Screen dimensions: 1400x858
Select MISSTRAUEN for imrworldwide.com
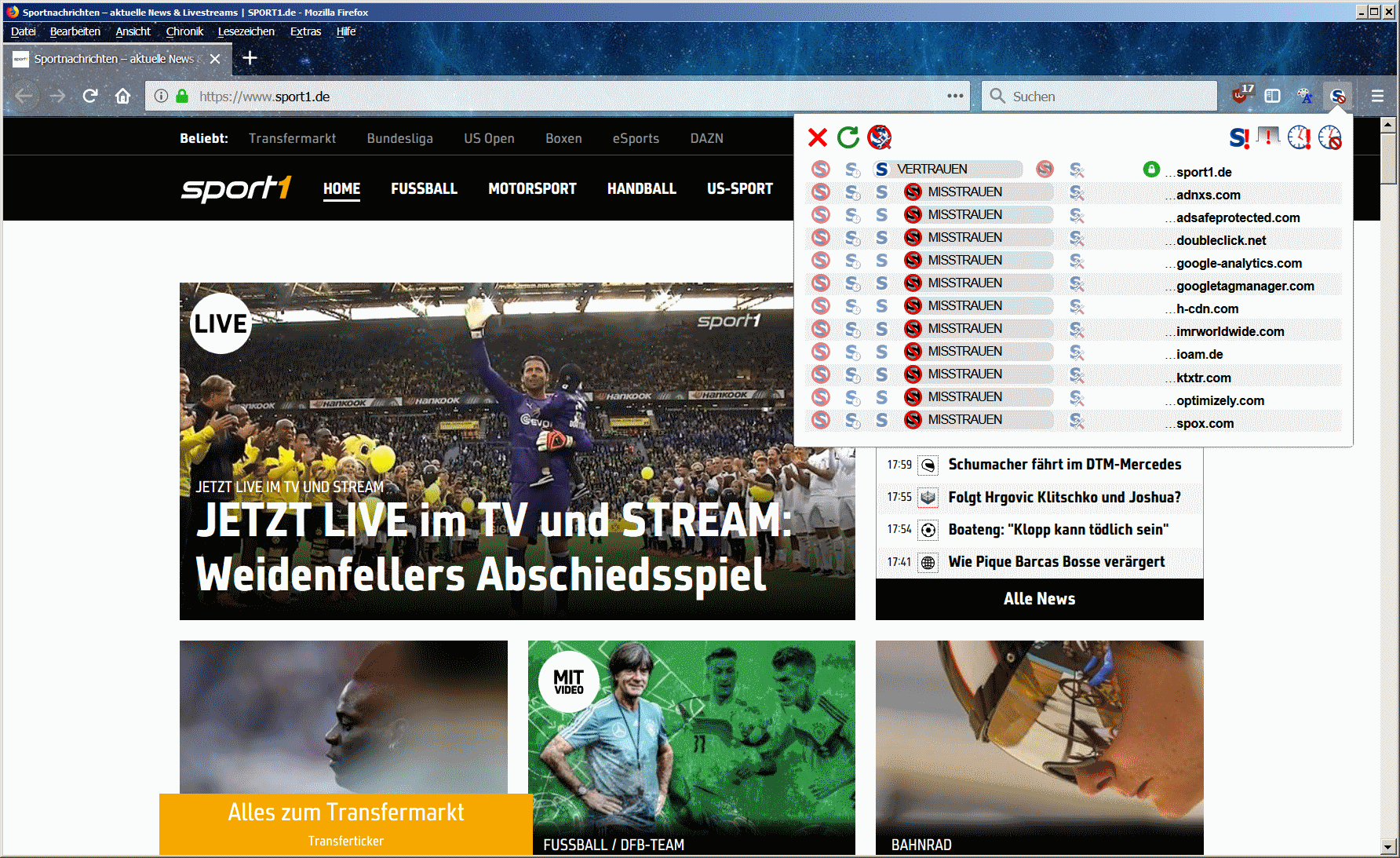coord(978,328)
